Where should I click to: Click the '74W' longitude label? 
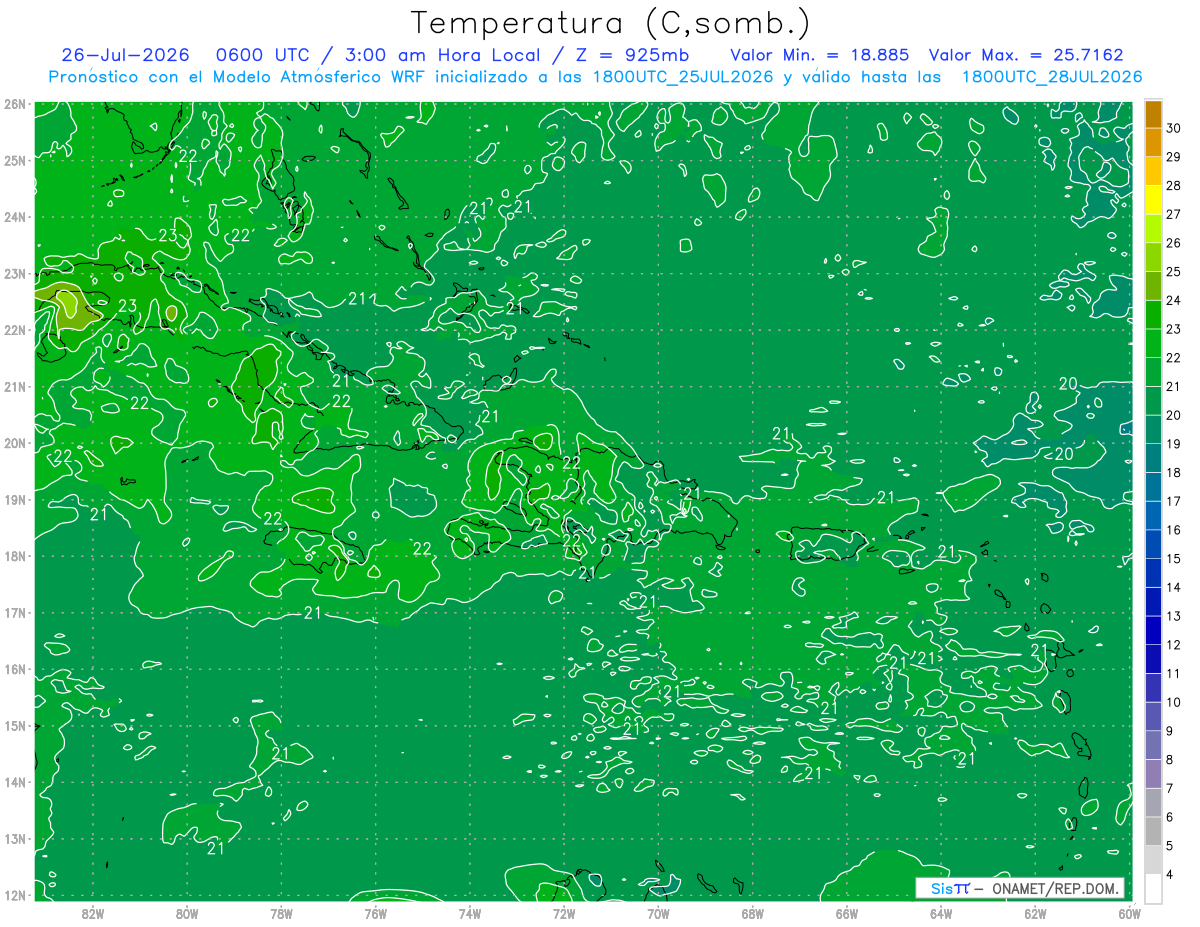pos(469,913)
